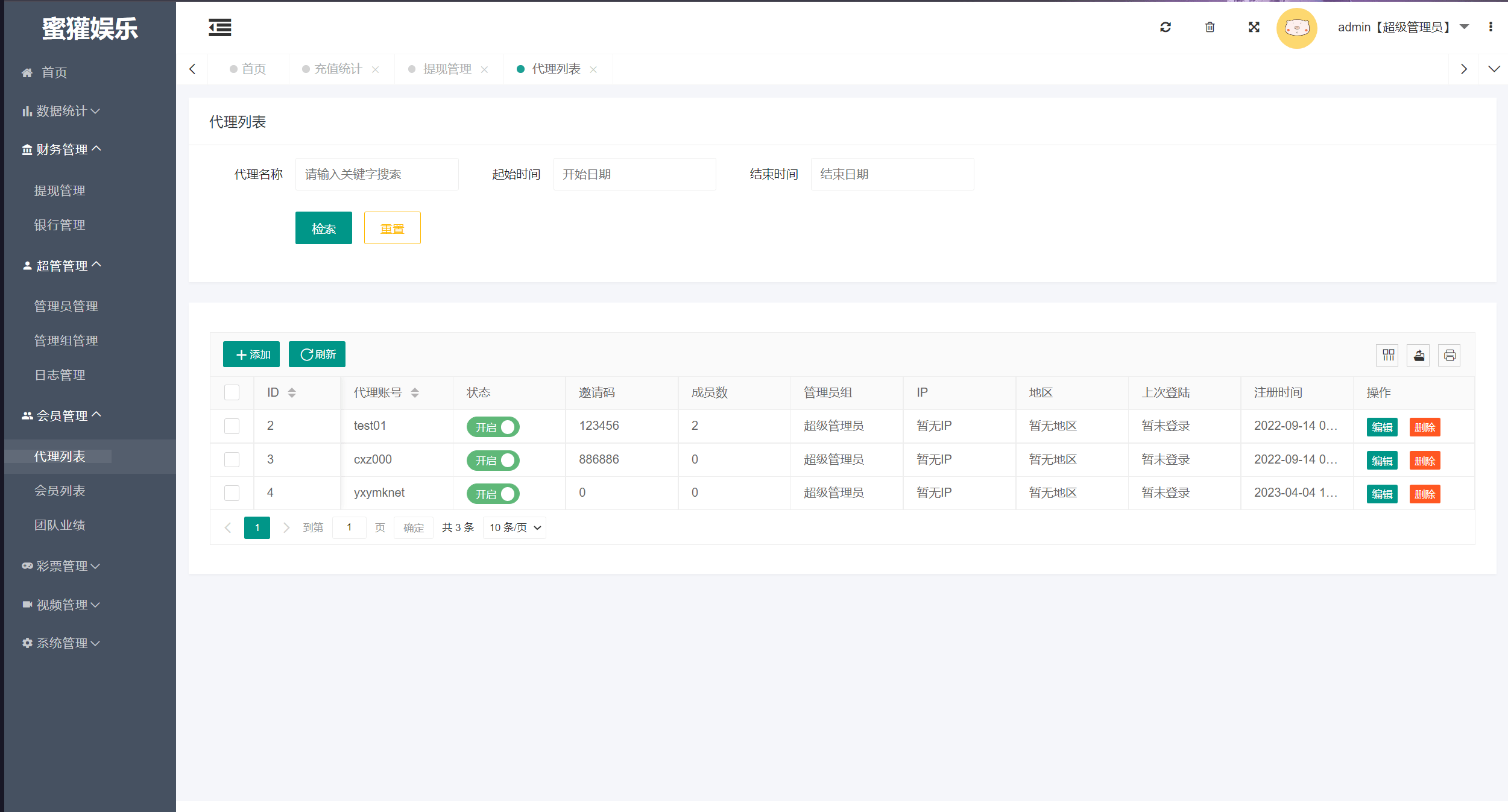The width and height of the screenshot is (1508, 812).
Task: Click the refresh icon in top header
Action: pyautogui.click(x=1166, y=27)
